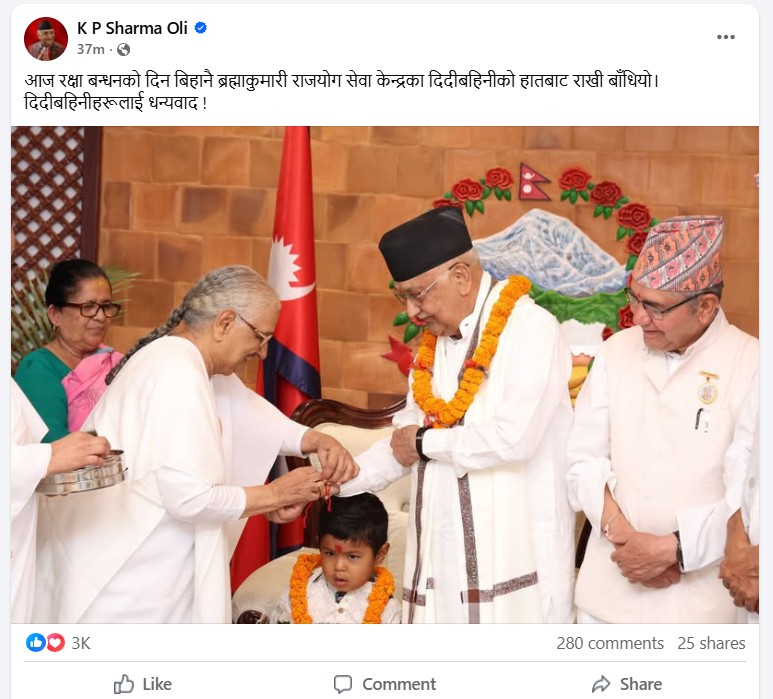
Task: View who reacted via the 3K count
Action: click(x=81, y=643)
